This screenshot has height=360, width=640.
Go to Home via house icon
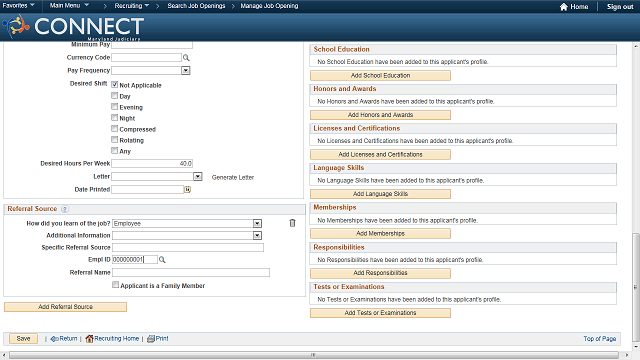(x=564, y=7)
